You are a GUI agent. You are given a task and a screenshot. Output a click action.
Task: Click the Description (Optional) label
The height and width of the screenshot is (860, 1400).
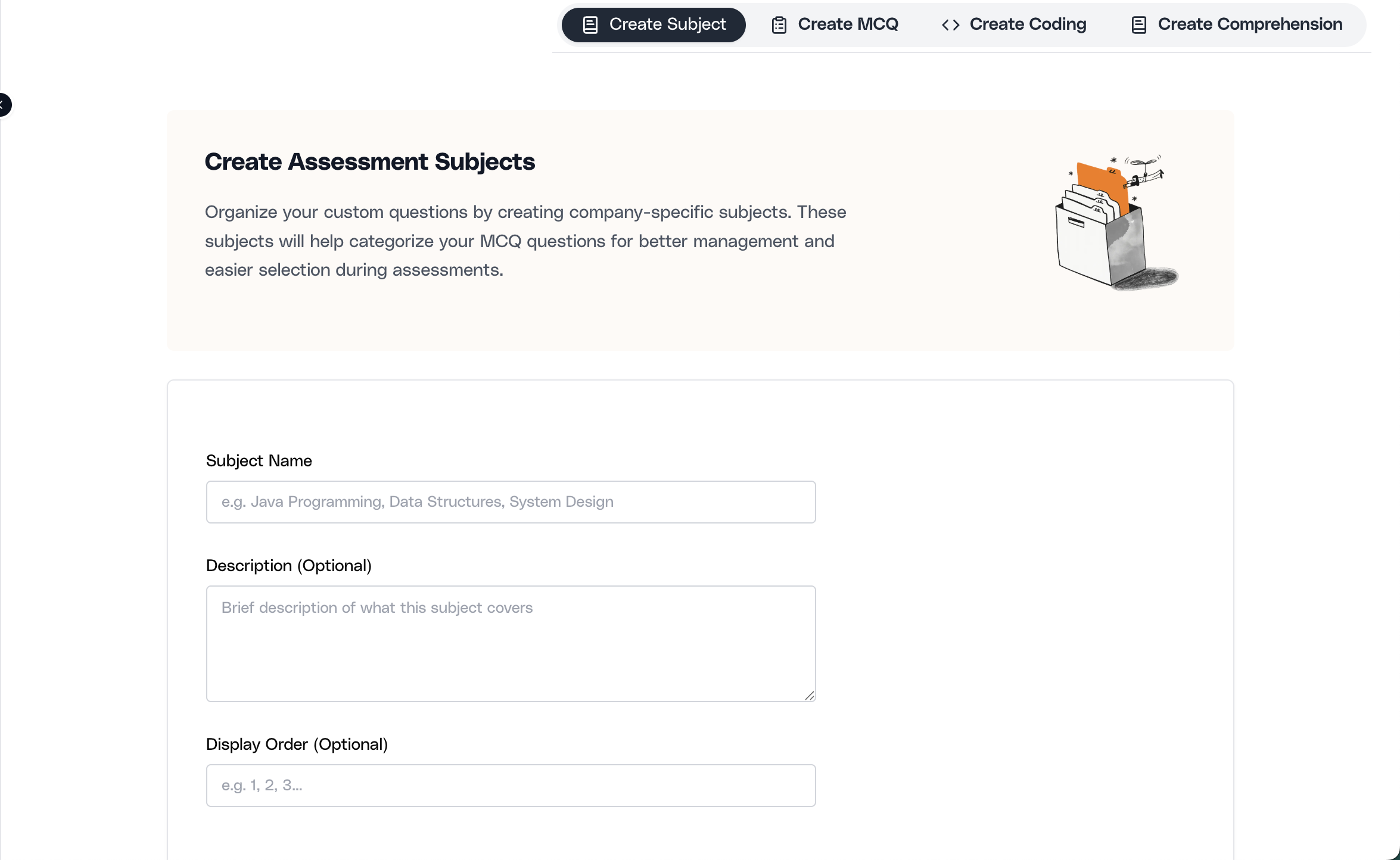[289, 565]
